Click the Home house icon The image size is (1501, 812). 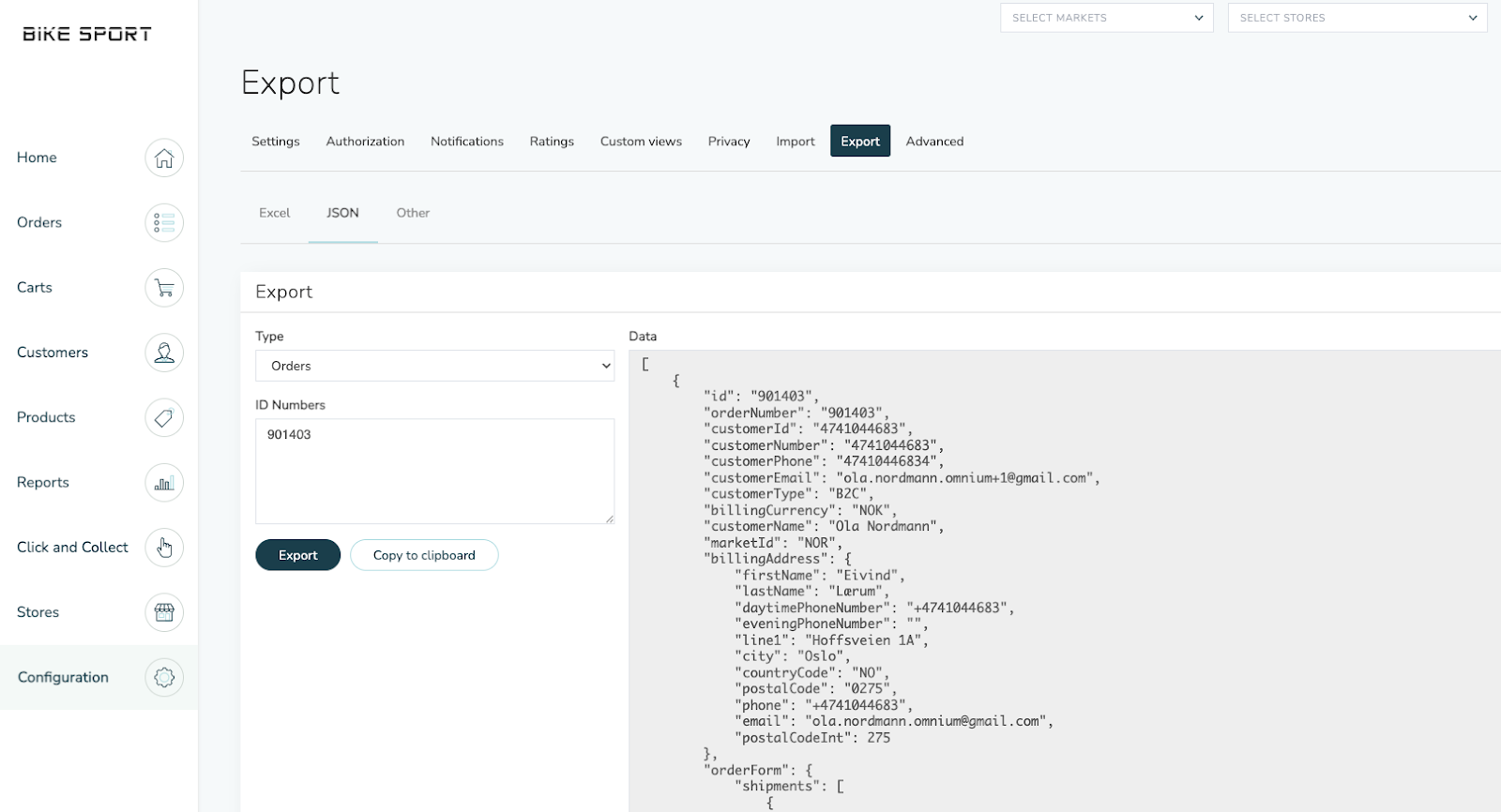click(164, 158)
